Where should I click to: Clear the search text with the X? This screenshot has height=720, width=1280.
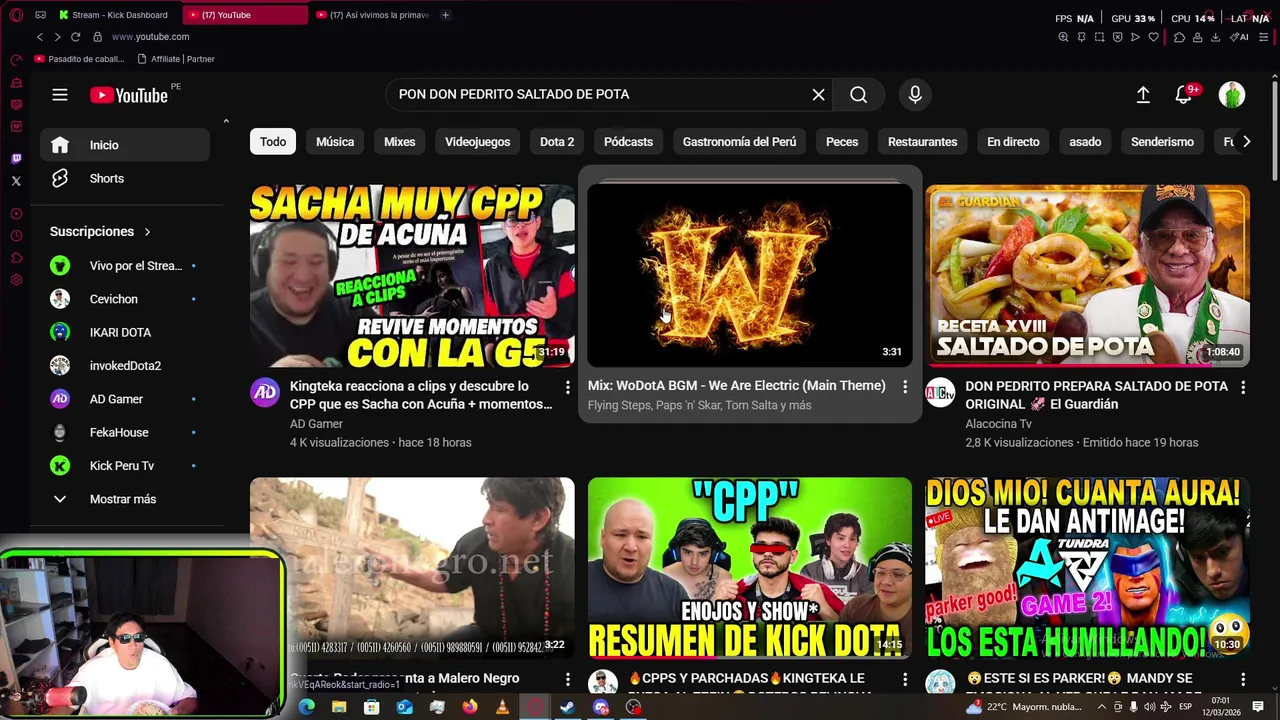point(818,94)
